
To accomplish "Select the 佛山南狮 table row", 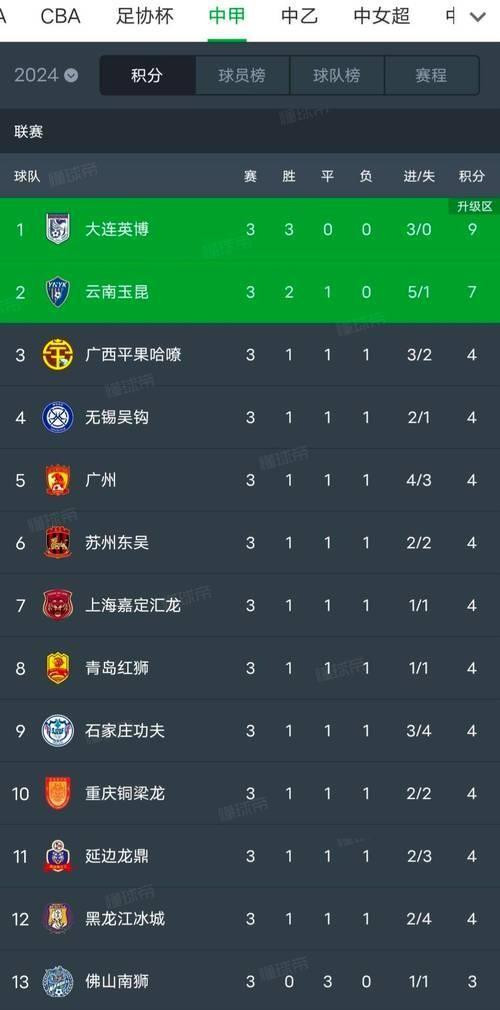I will pyautogui.click(x=250, y=981).
